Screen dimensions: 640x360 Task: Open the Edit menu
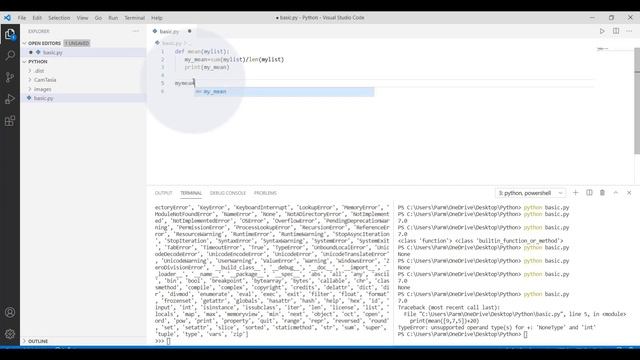[x=37, y=18]
